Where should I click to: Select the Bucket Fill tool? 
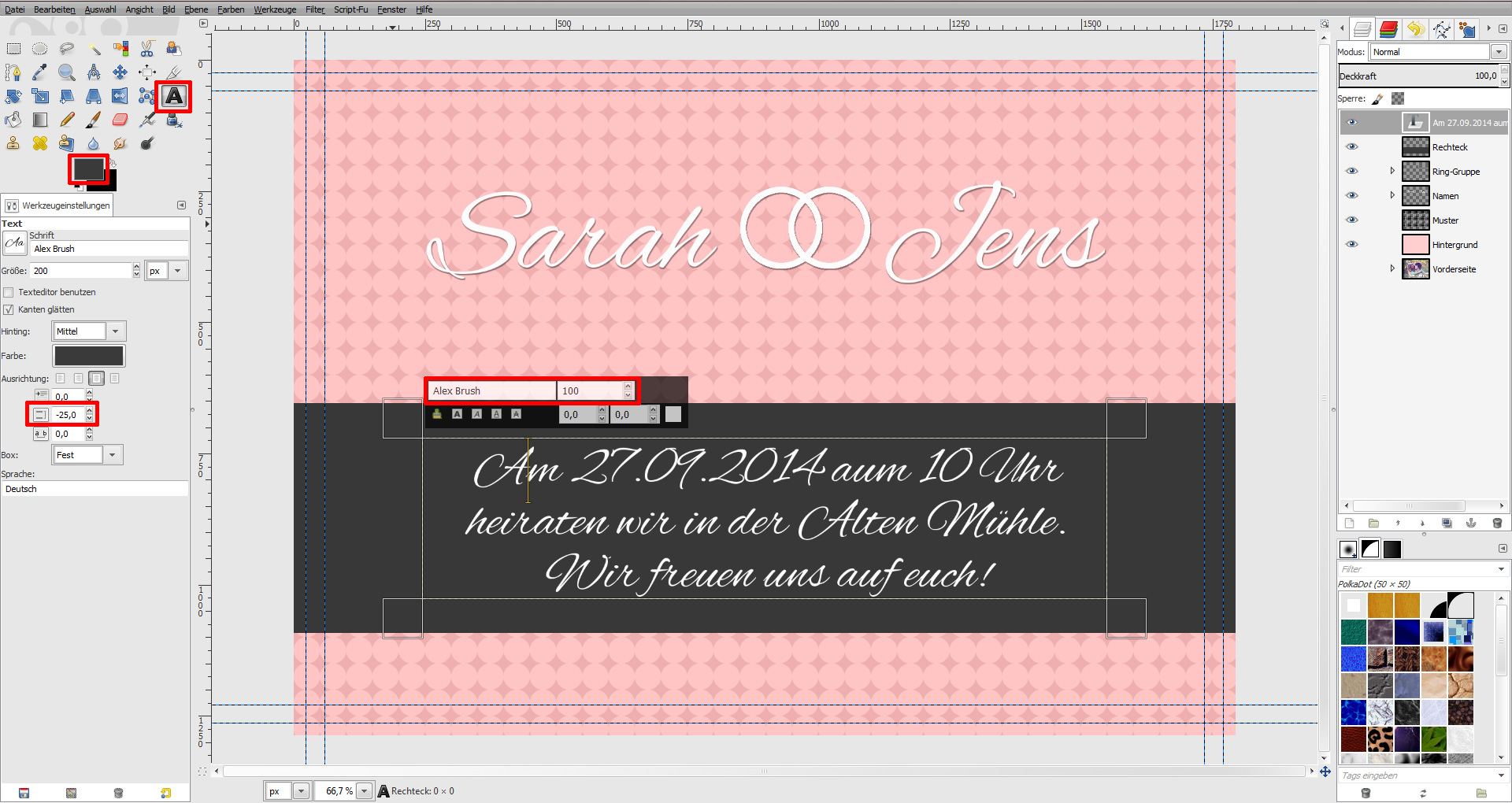point(13,120)
